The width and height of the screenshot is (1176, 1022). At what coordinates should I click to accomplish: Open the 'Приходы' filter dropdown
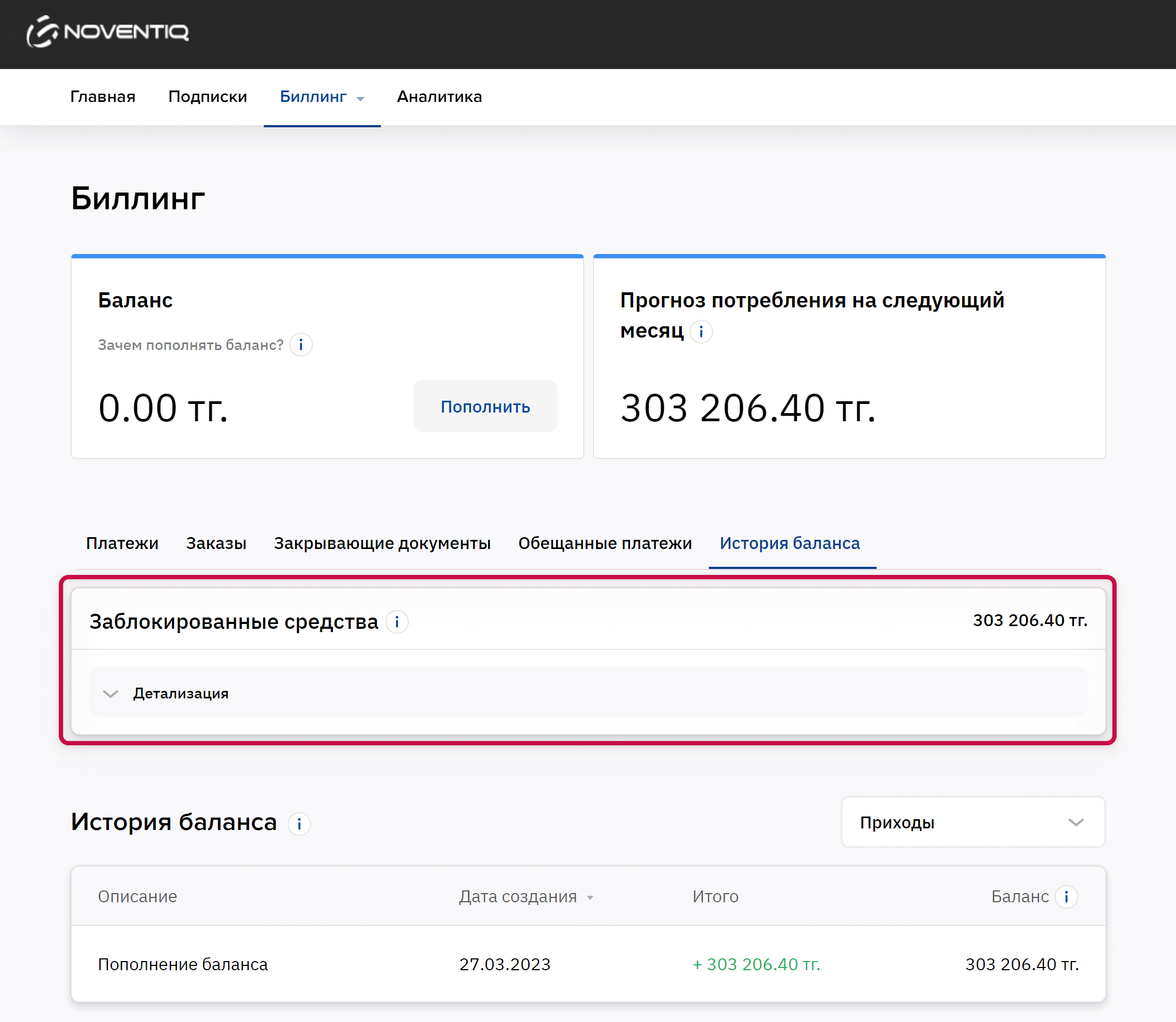[x=973, y=822]
